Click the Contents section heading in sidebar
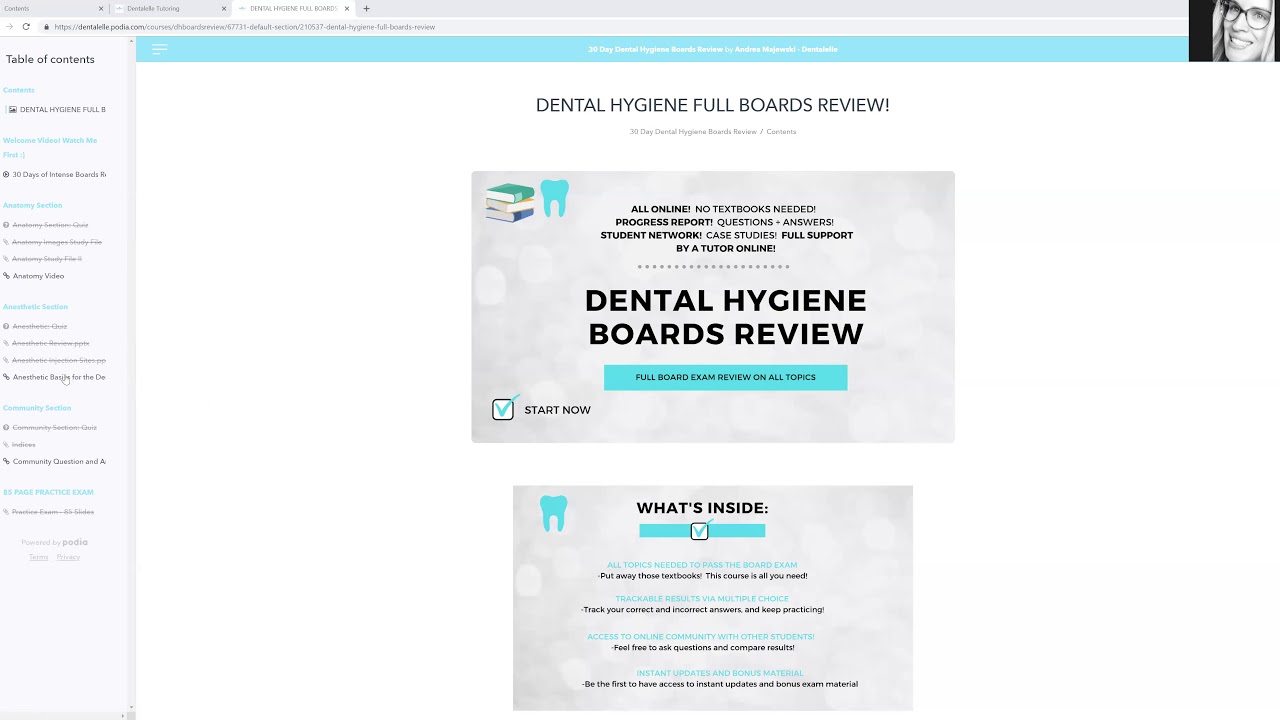Screen dimensions: 1280x720 click(18, 90)
